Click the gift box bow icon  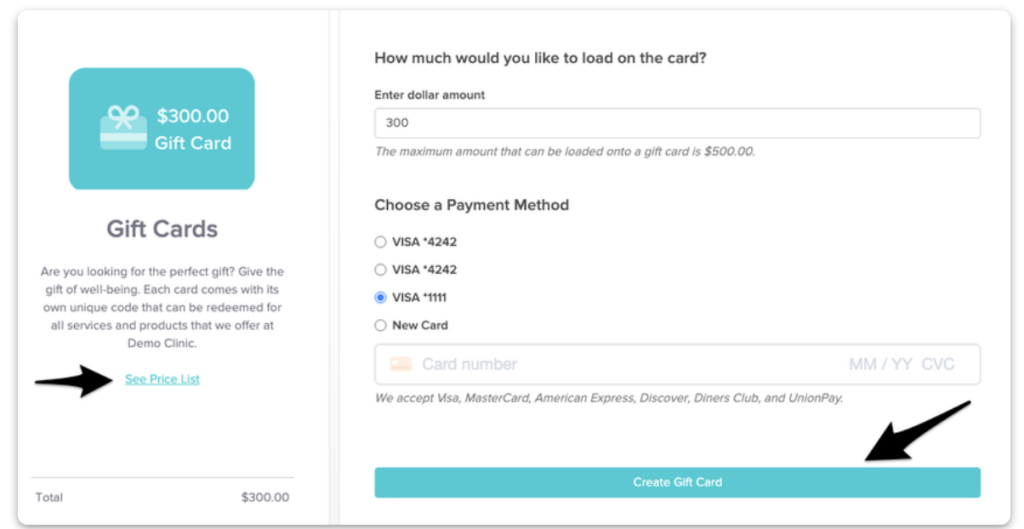click(x=123, y=128)
